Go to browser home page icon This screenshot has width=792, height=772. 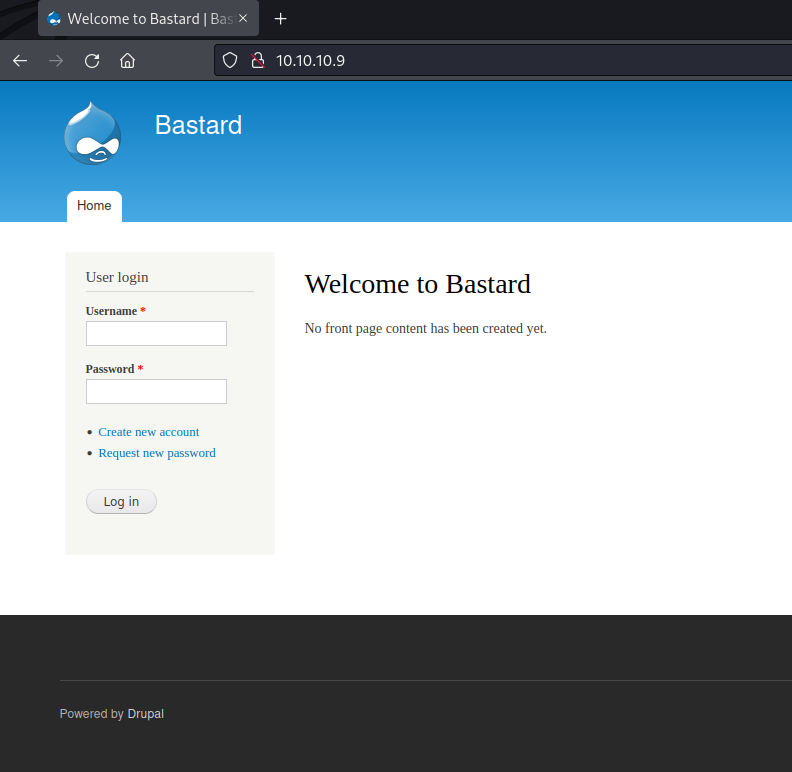click(x=127, y=61)
